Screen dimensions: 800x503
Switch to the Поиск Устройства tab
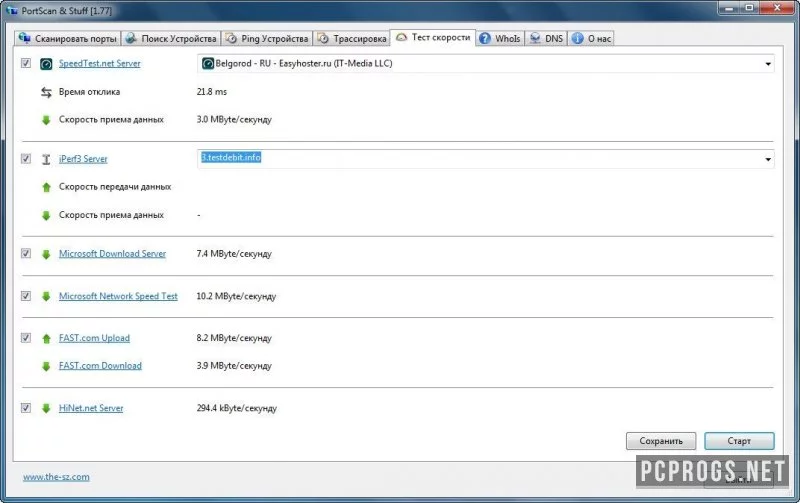pyautogui.click(x=171, y=39)
